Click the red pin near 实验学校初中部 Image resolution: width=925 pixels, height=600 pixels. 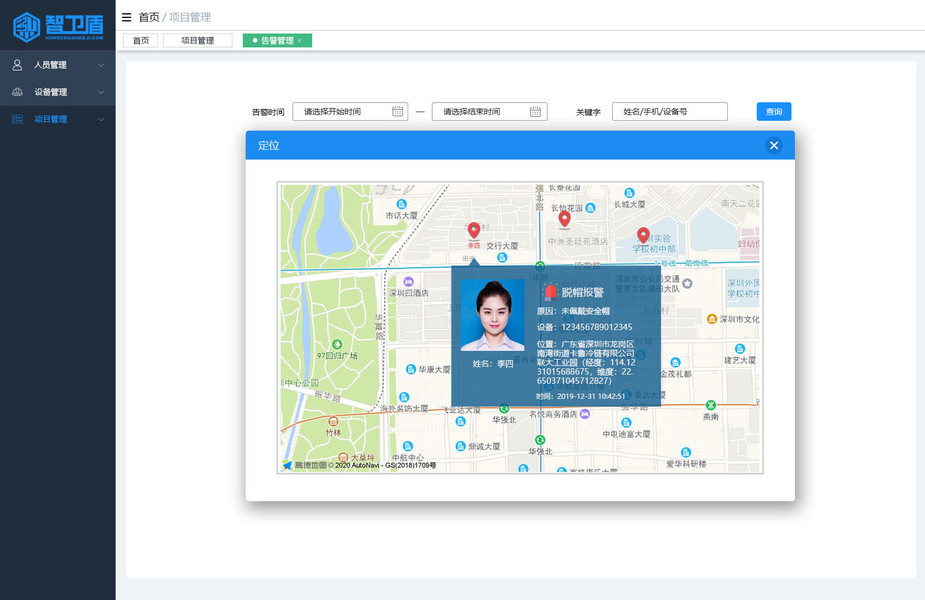[643, 235]
